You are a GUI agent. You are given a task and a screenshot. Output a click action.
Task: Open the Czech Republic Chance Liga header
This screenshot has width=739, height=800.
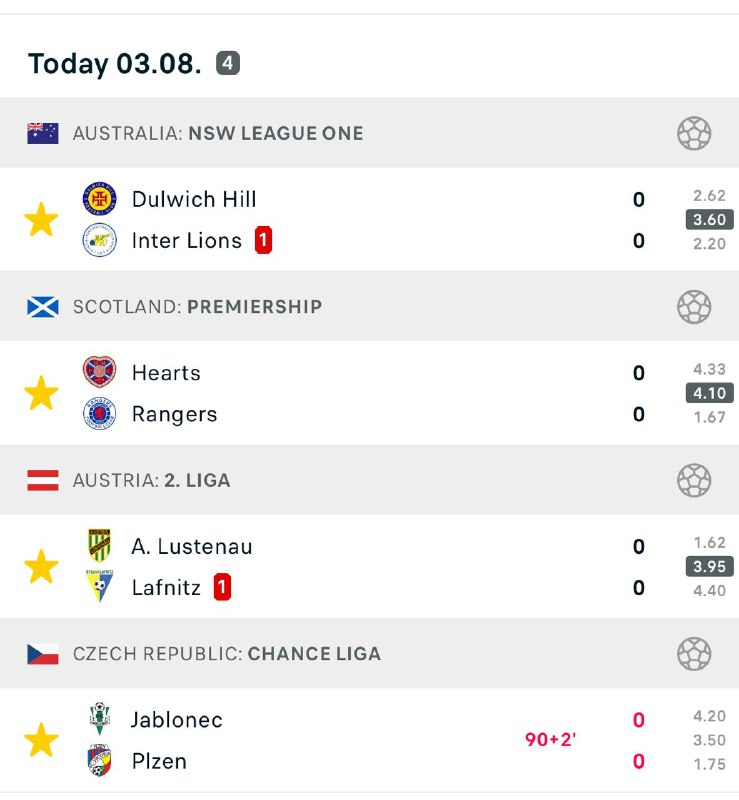(226, 654)
